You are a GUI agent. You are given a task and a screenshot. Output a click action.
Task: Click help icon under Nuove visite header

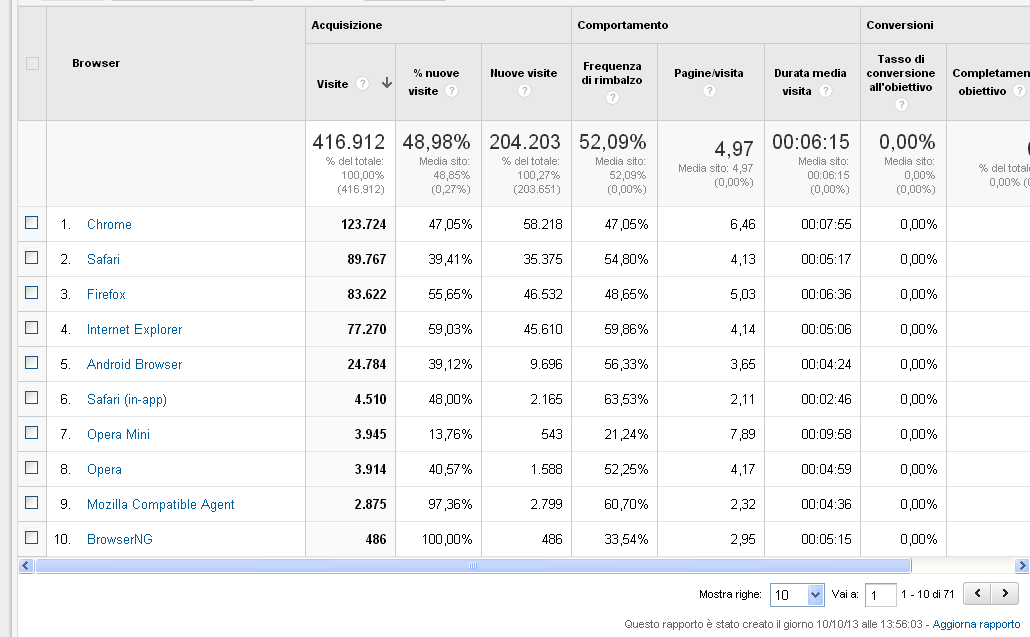pyautogui.click(x=524, y=91)
